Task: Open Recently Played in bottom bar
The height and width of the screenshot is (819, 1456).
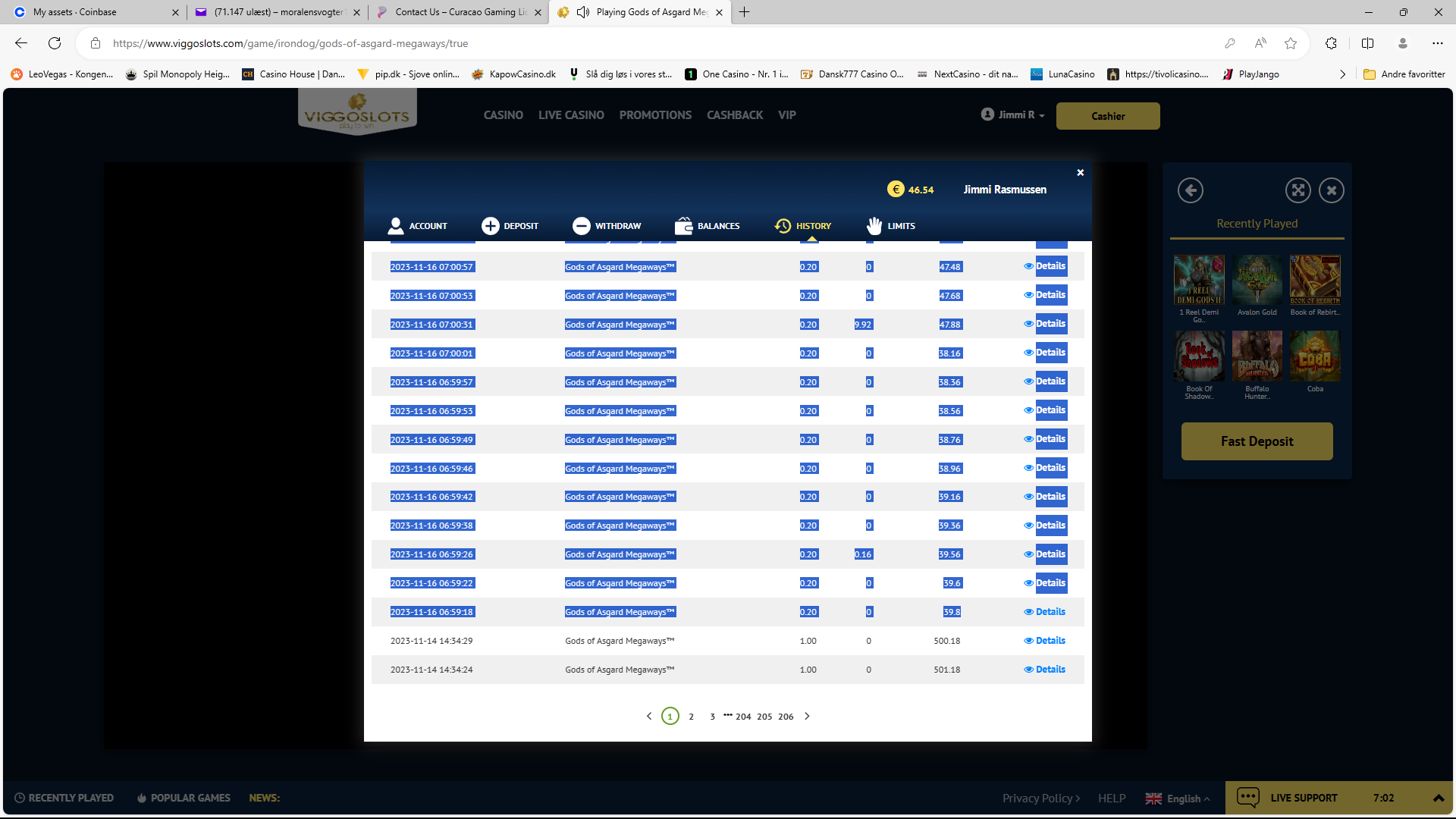Action: (64, 798)
